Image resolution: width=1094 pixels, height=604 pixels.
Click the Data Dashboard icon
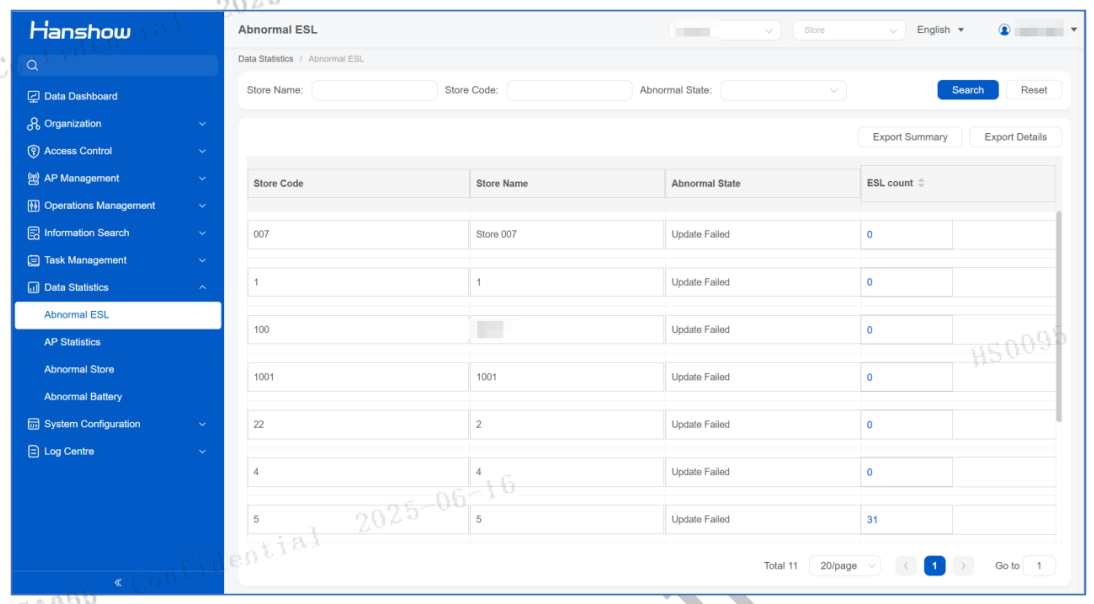coord(33,96)
